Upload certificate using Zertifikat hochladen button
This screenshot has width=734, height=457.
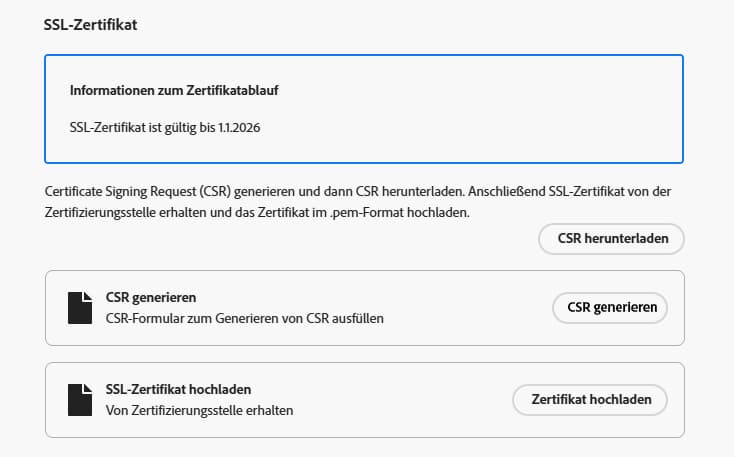point(590,400)
